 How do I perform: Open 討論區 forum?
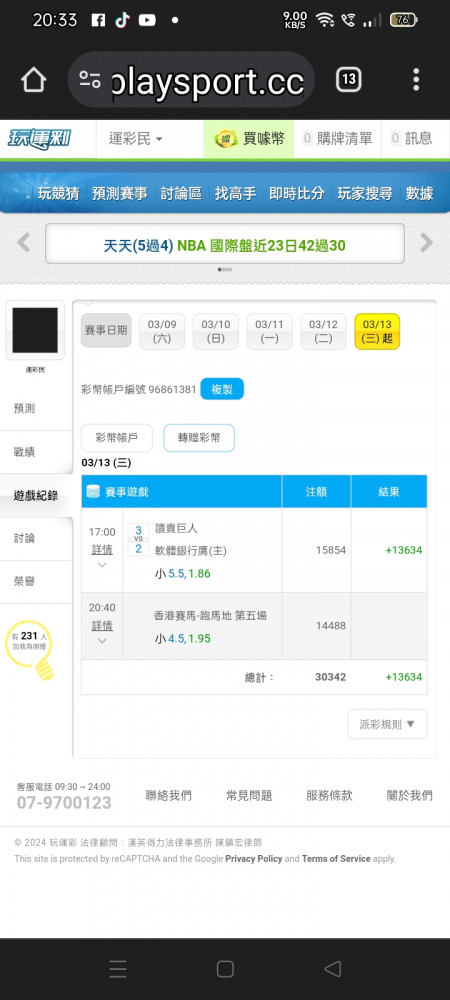point(181,193)
